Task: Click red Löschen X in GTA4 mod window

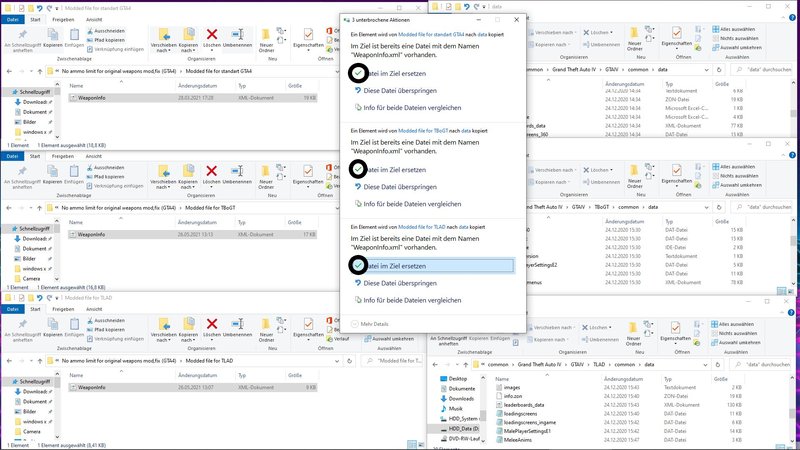Action: click(212, 35)
